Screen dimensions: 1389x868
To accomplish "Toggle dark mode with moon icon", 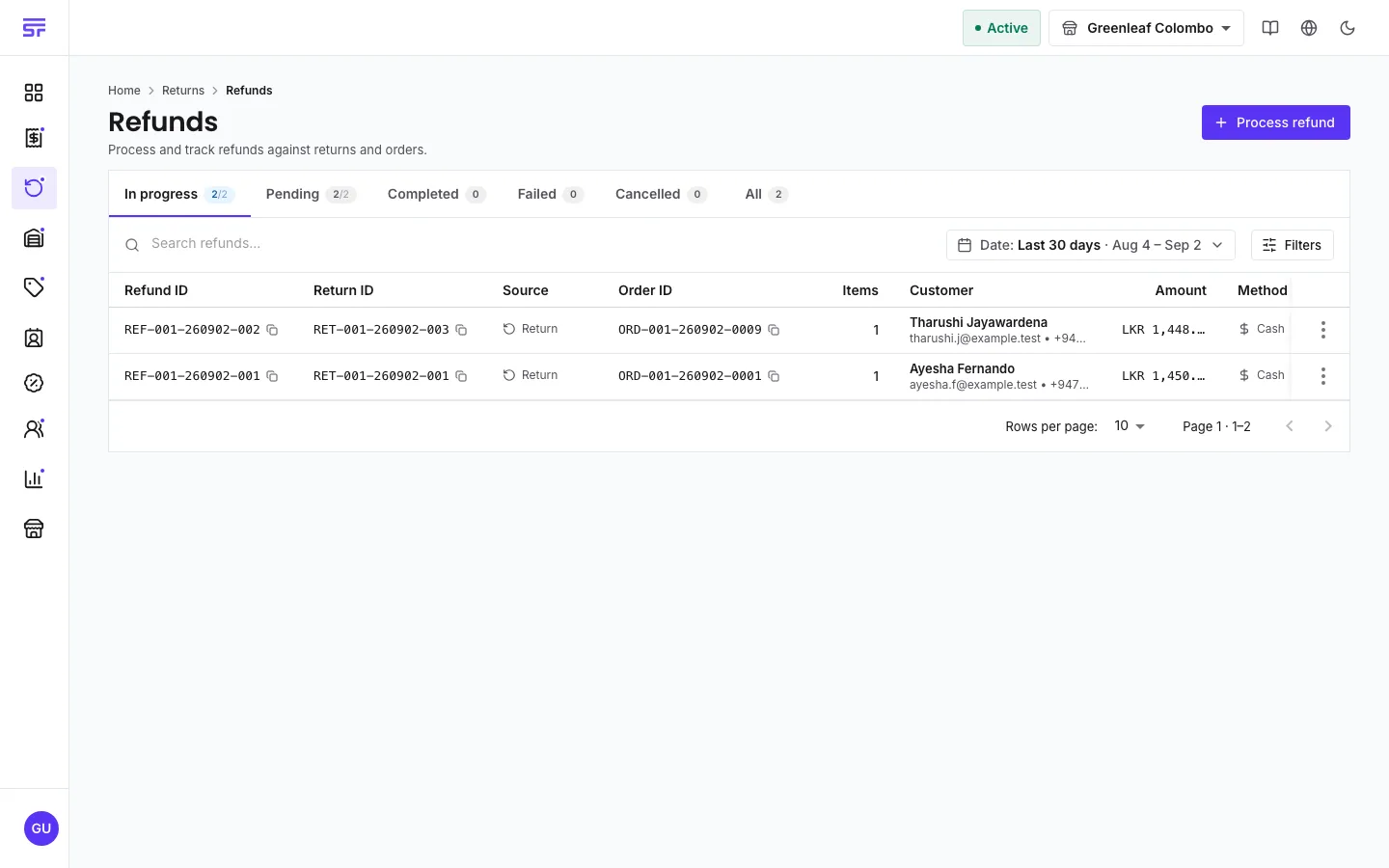I will 1348,28.
